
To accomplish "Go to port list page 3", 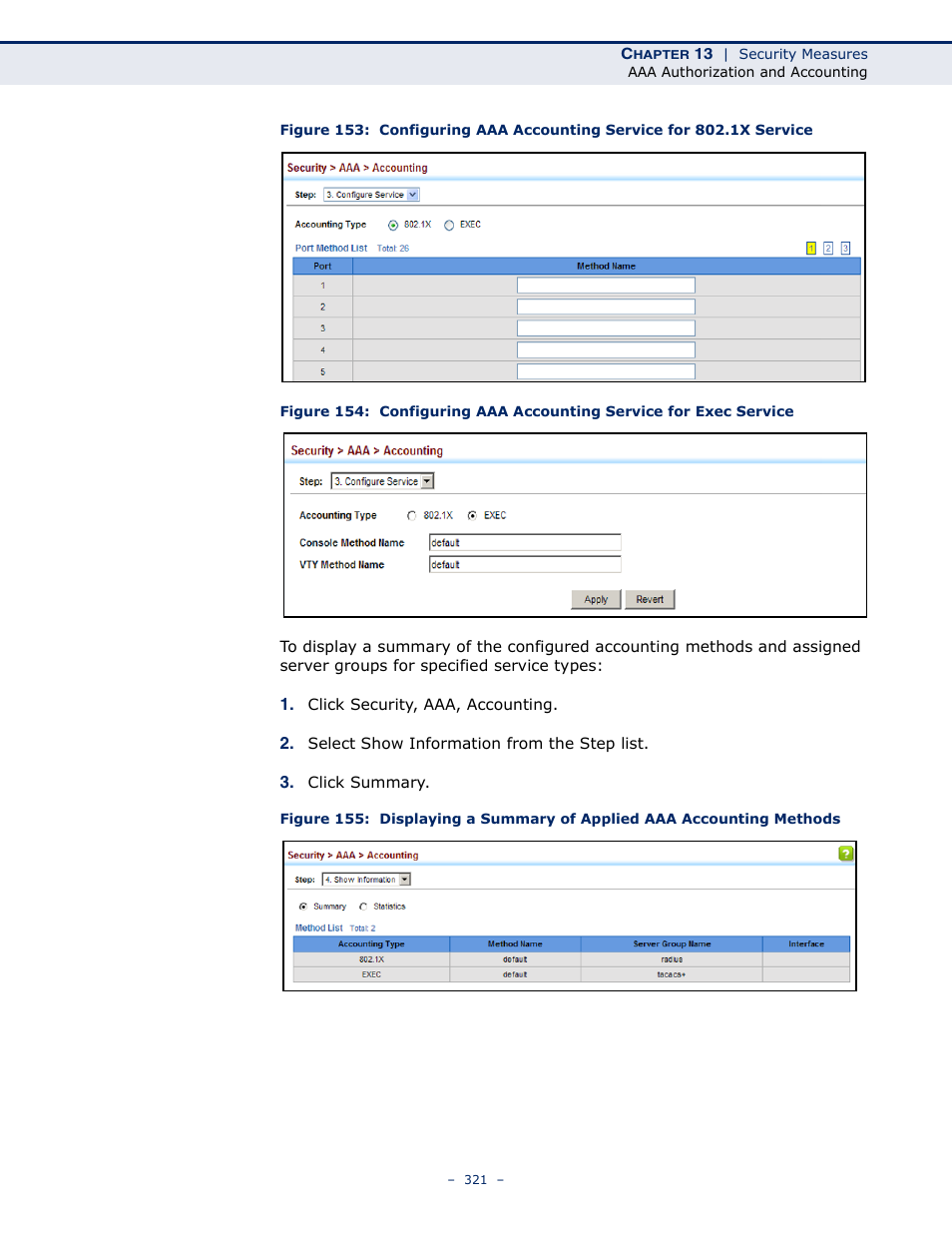I will click(x=845, y=249).
